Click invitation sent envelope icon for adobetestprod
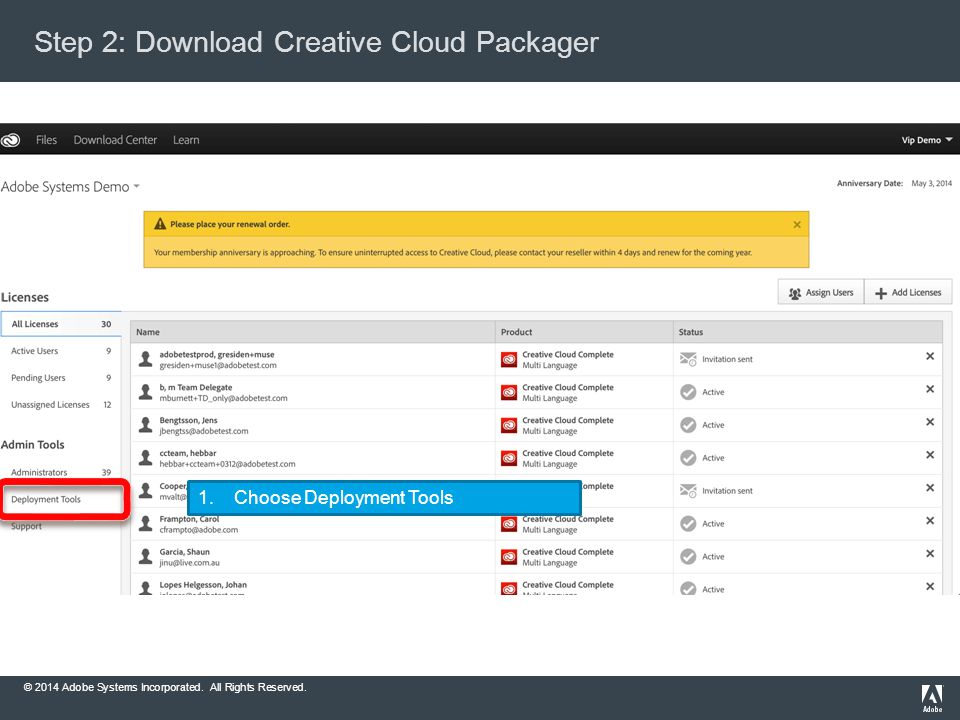This screenshot has width=960, height=720. 688,359
